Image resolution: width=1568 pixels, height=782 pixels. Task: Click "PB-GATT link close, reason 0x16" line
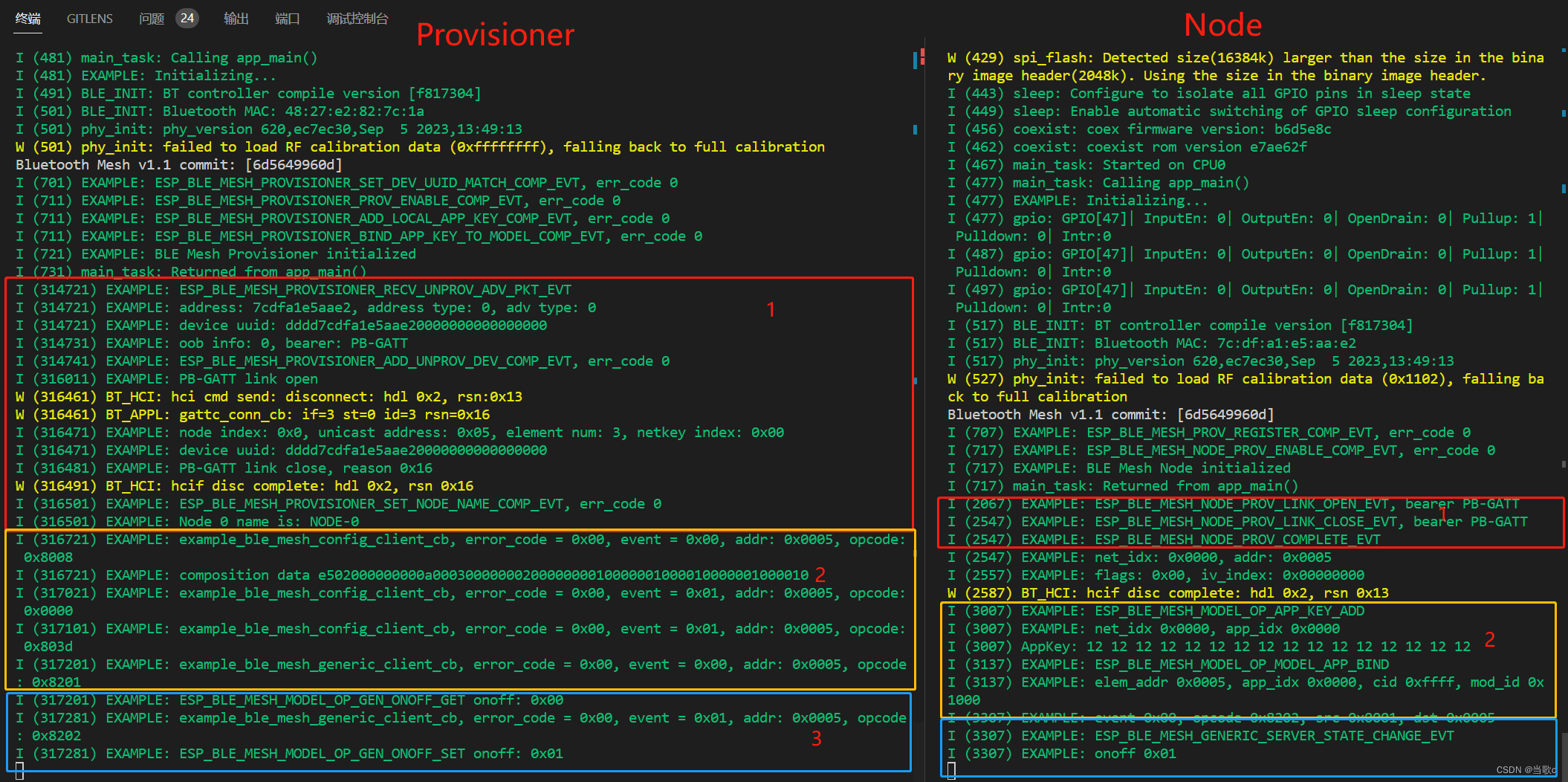coord(224,468)
